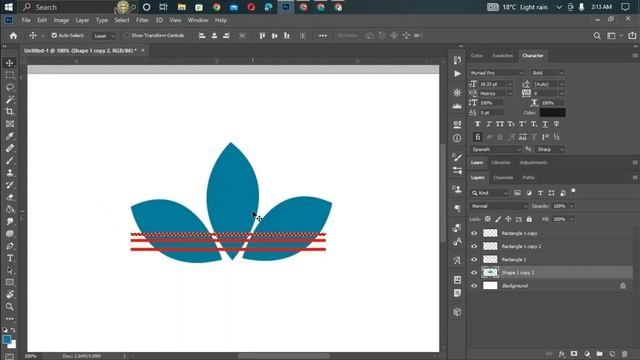
Task: Open the File menu
Action: (x=26, y=20)
